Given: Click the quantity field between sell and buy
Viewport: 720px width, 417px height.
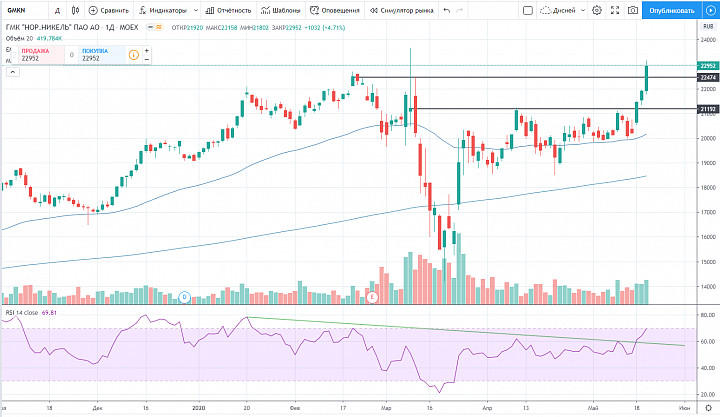Looking at the screenshot, I should 72,55.
